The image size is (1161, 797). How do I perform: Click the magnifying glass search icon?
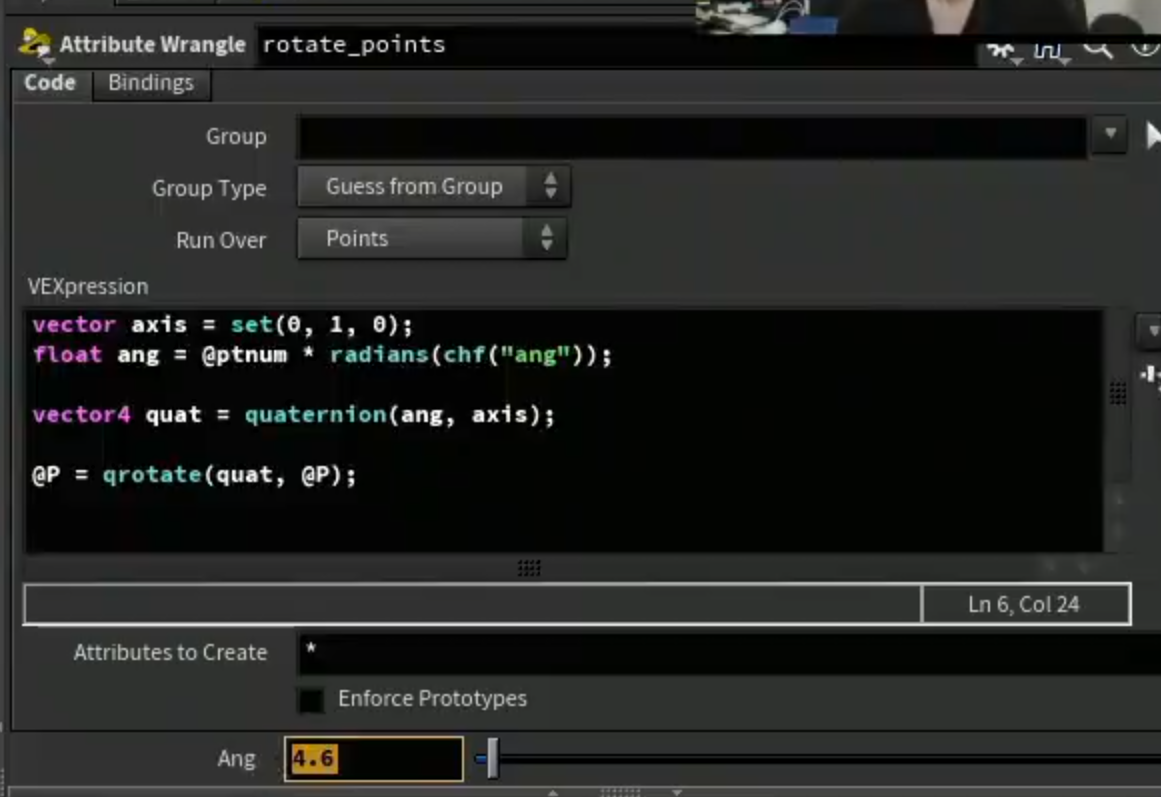[x=1097, y=49]
